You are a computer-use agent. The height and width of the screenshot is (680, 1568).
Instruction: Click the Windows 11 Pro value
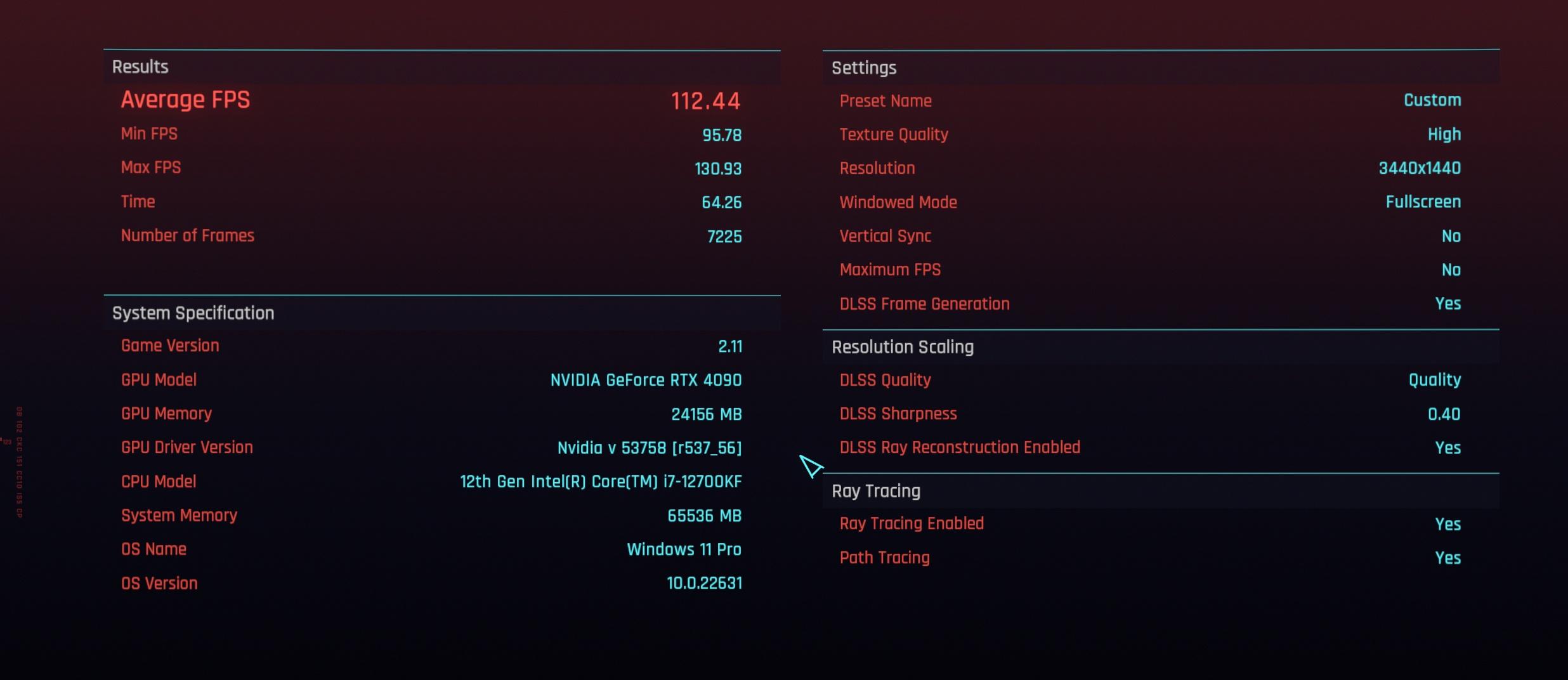coord(684,549)
